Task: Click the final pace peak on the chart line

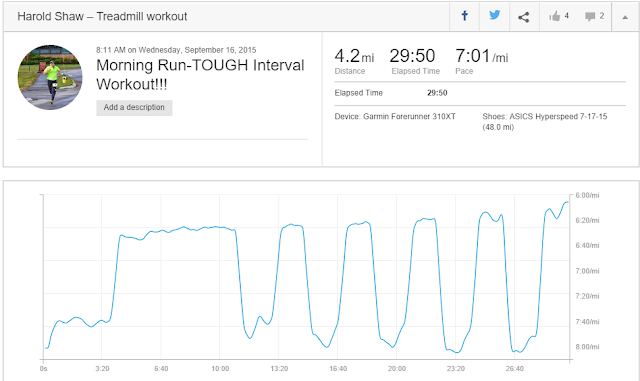Action: pyautogui.click(x=566, y=202)
